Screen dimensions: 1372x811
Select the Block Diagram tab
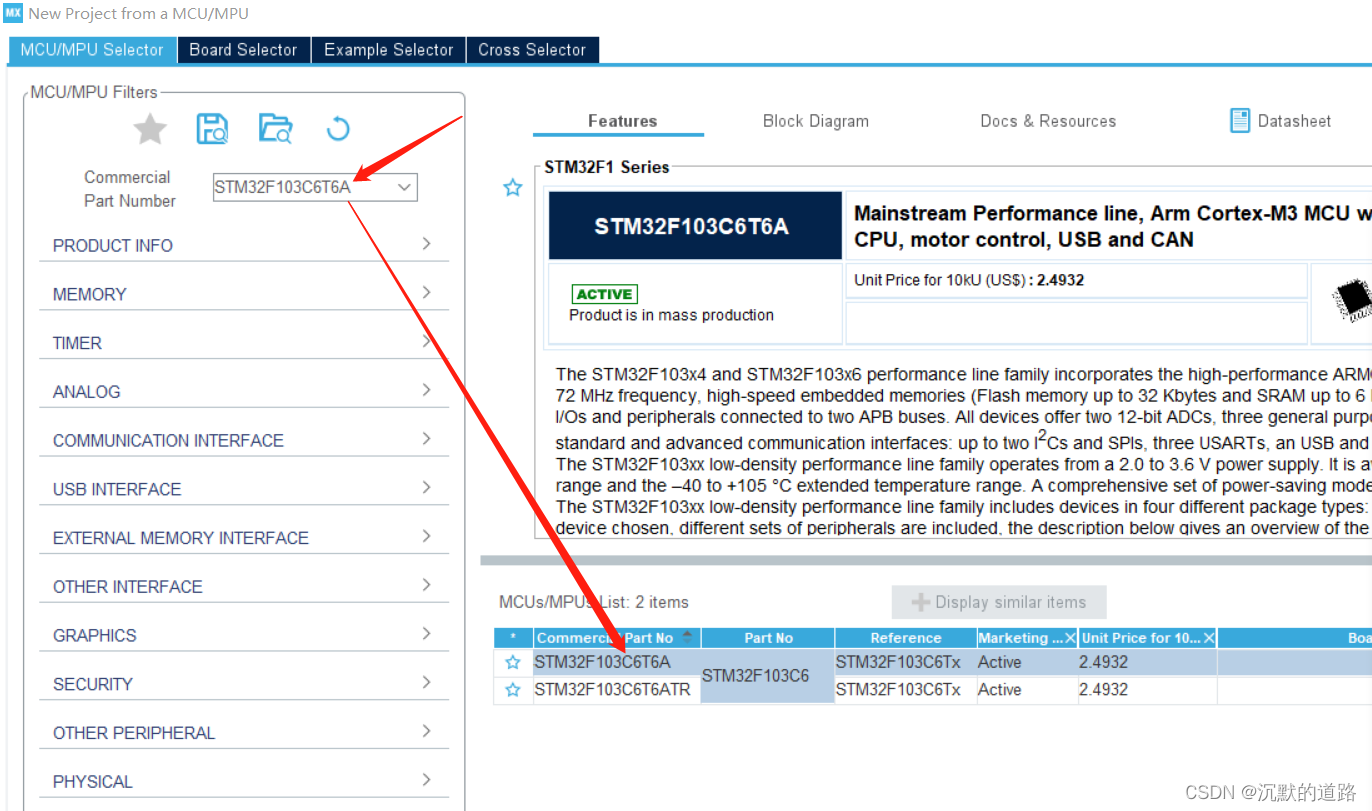click(816, 121)
